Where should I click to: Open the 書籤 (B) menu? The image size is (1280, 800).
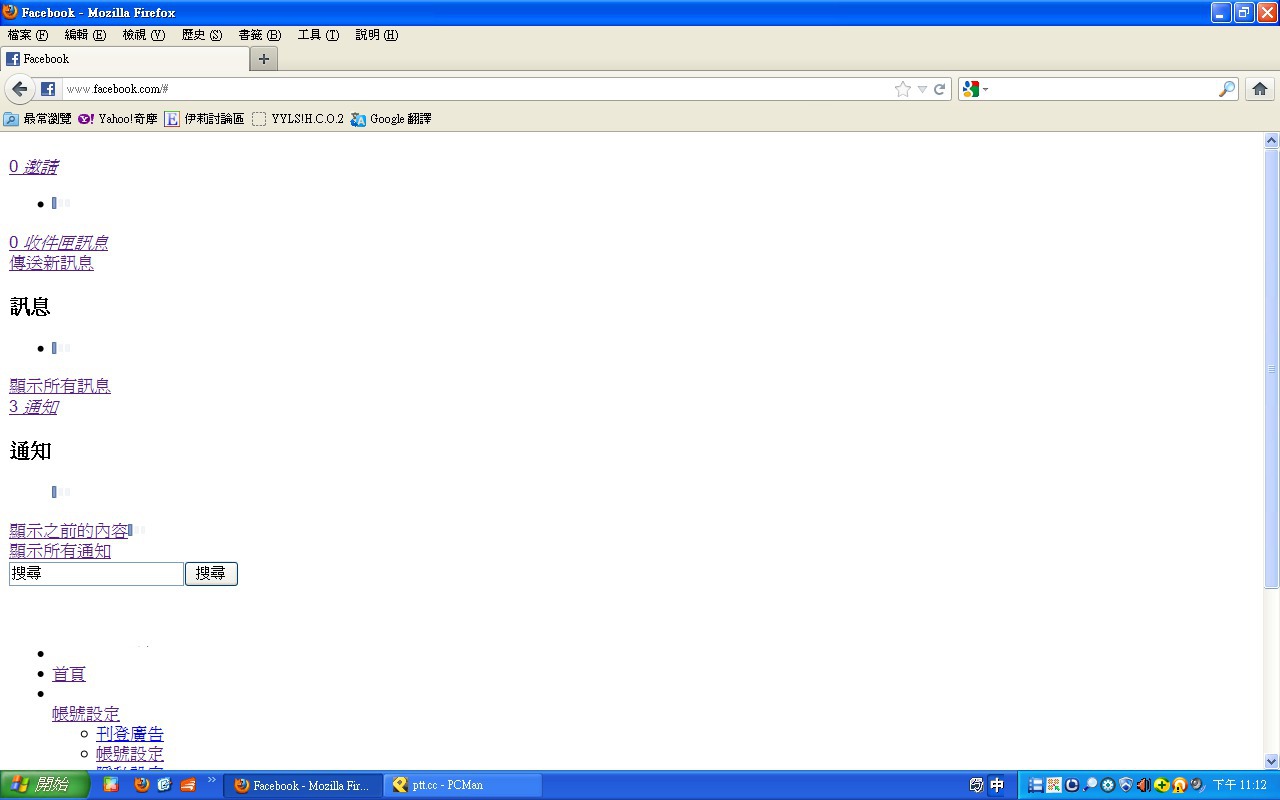260,35
